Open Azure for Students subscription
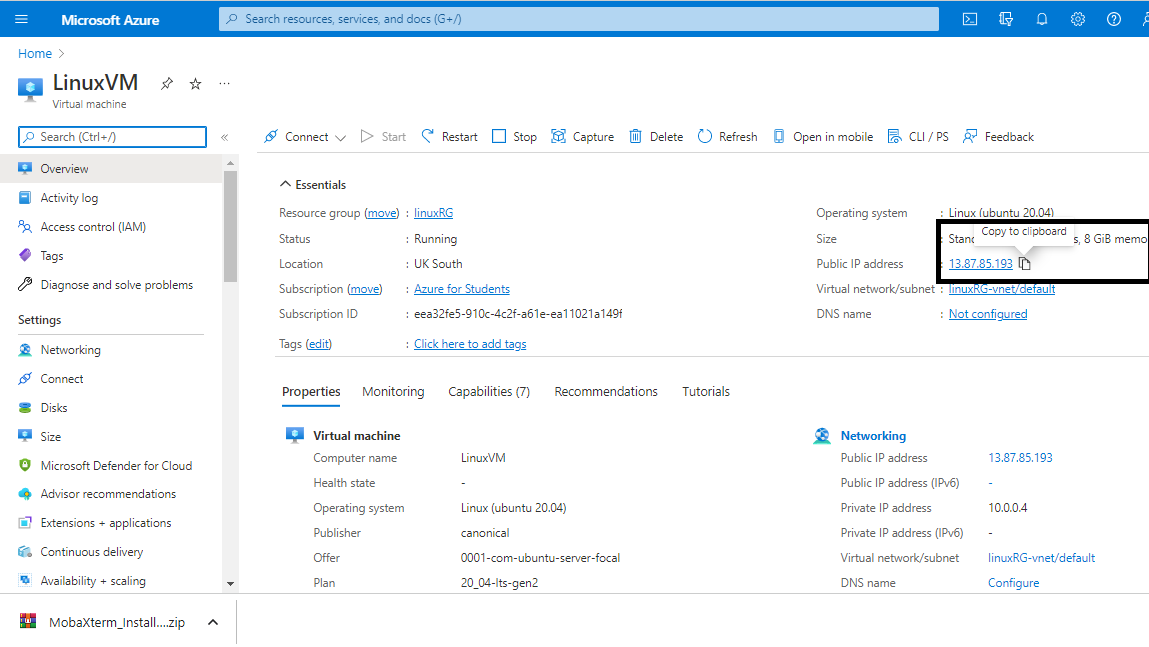The image size is (1149, 647). pyautogui.click(x=462, y=289)
